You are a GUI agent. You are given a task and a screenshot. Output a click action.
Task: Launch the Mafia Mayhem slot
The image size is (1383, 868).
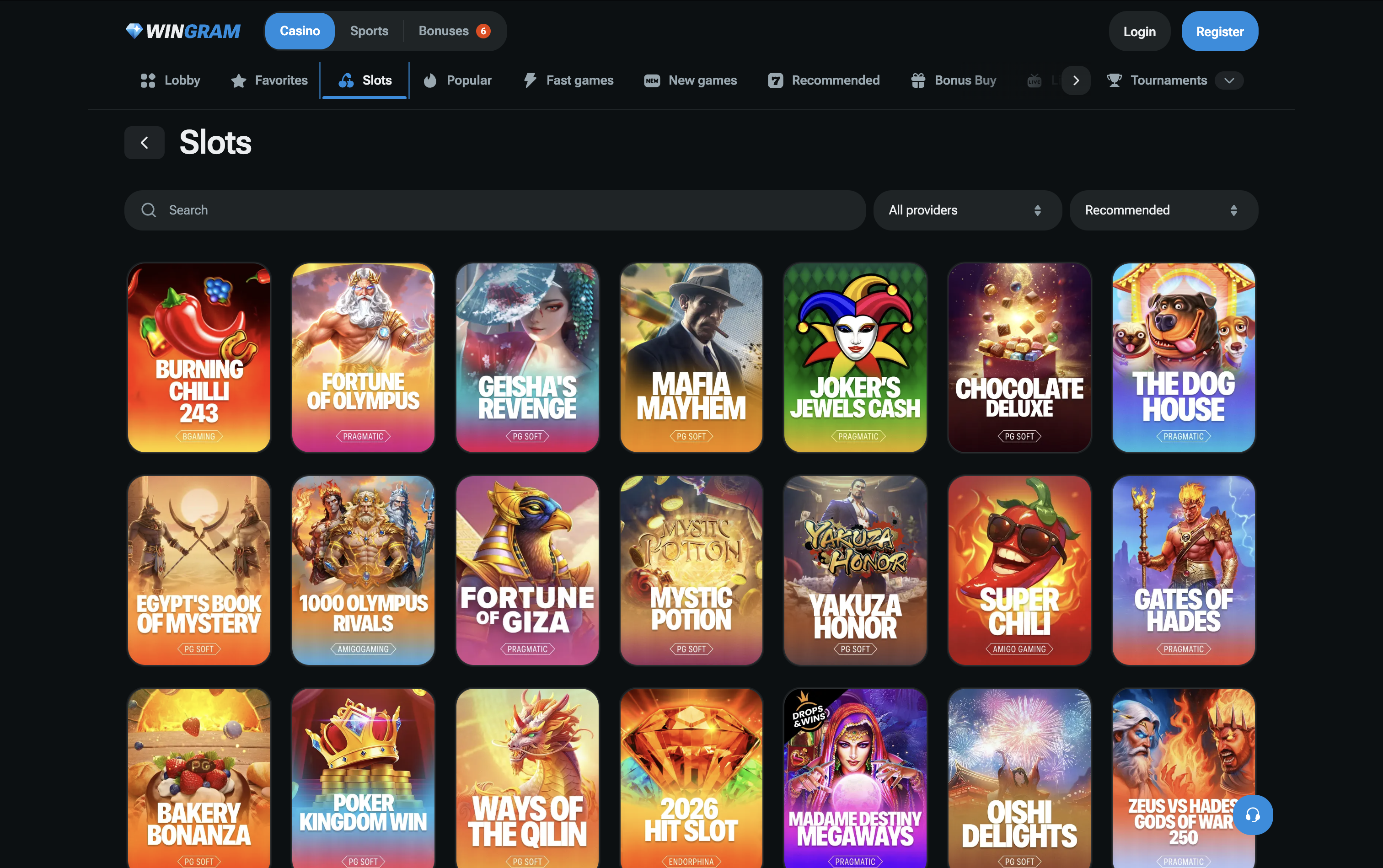click(691, 358)
